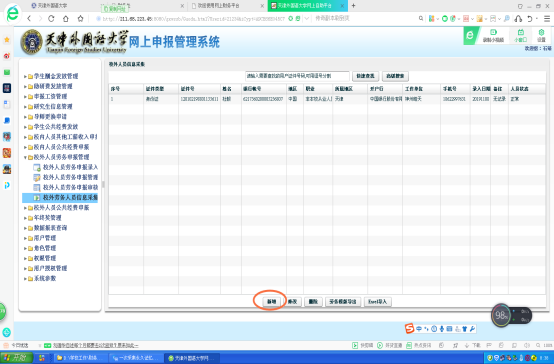Open 热点资讯 in the browser status bar
This screenshot has height=364, width=554.
tap(419, 345)
